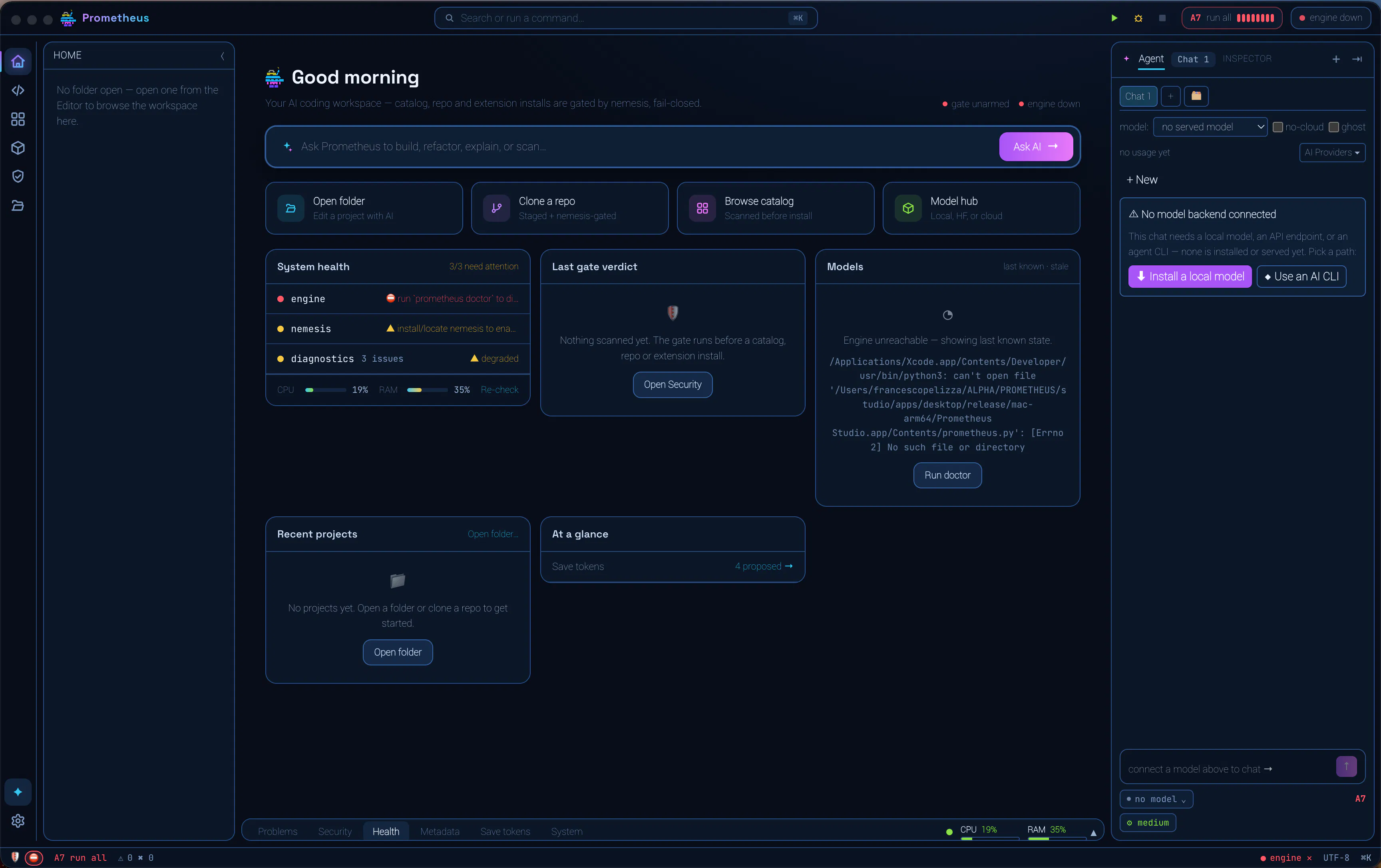Switch to the Save tokens tab

coord(505,831)
